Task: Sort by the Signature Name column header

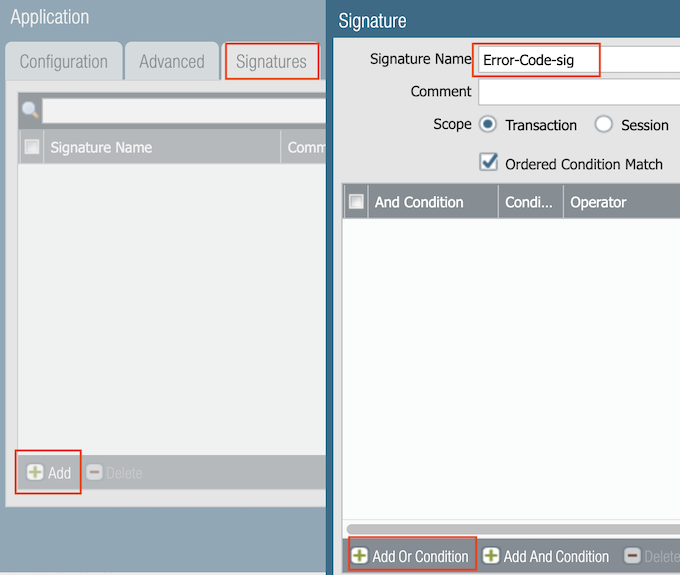Action: click(x=162, y=147)
